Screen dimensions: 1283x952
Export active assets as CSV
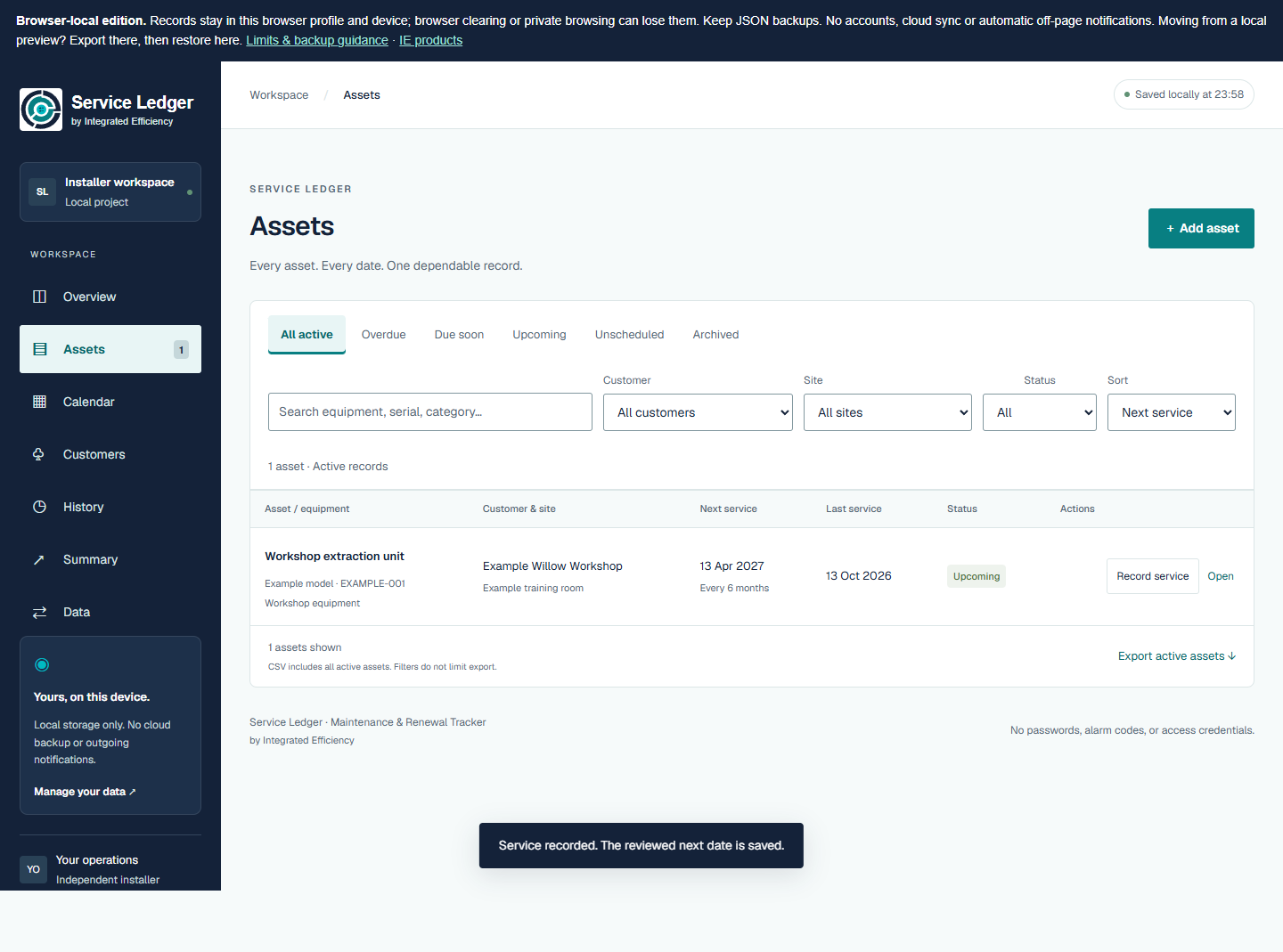click(x=1177, y=656)
